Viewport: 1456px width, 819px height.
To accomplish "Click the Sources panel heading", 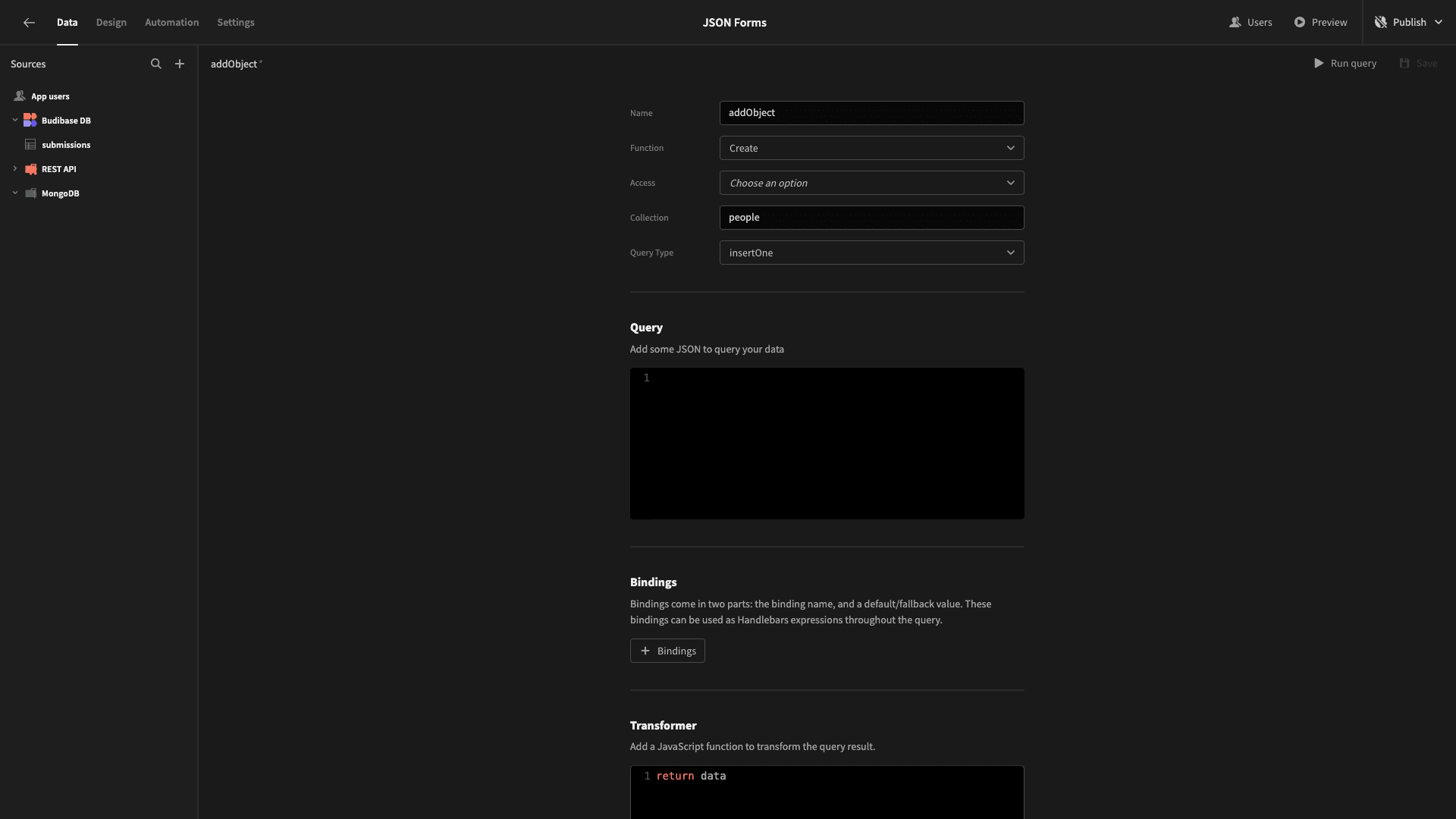I will coord(28,64).
